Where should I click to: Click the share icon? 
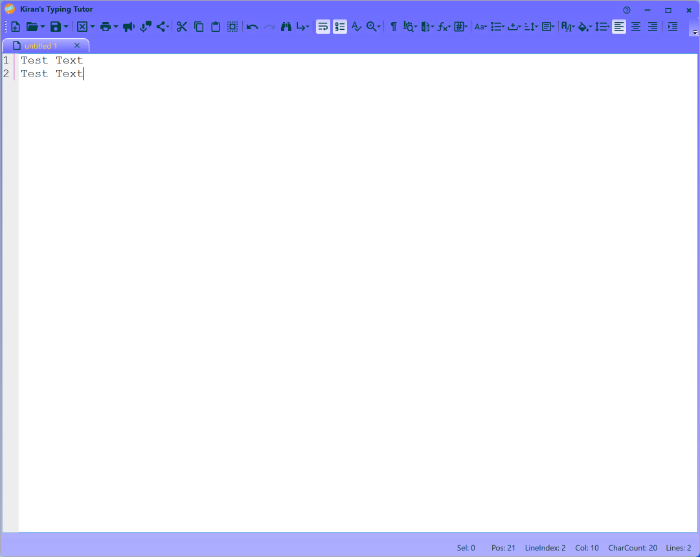click(162, 27)
